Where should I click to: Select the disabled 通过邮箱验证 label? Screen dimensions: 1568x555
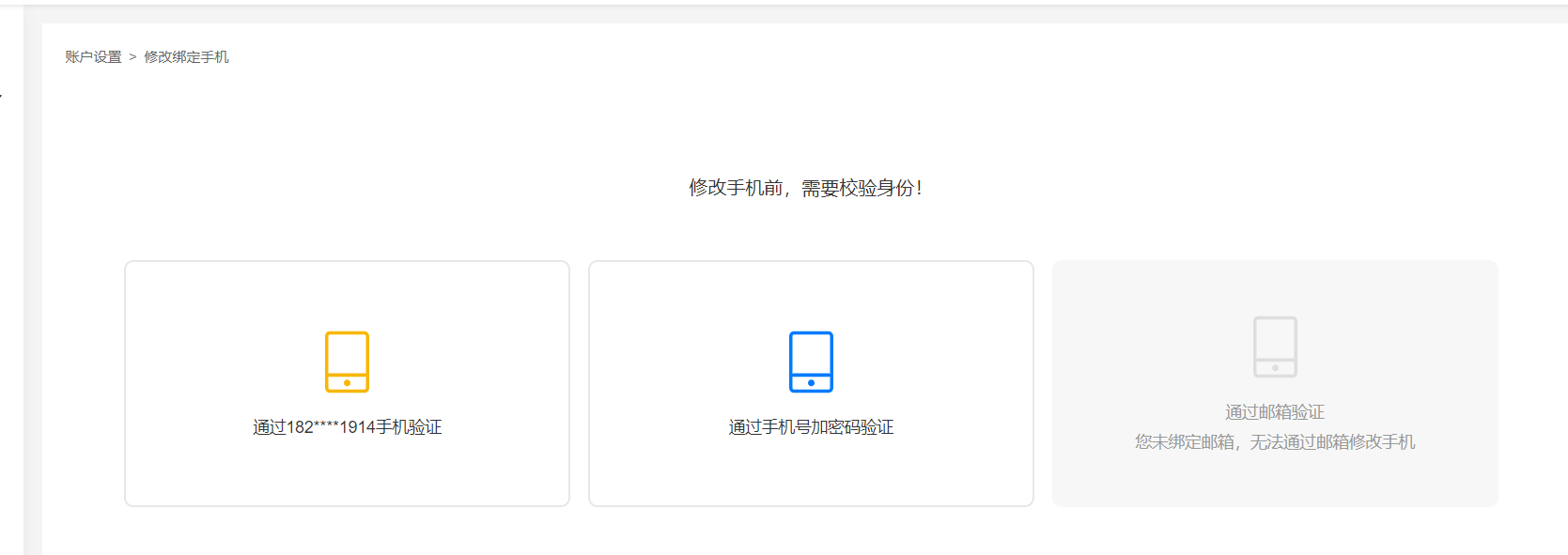pyautogui.click(x=1275, y=412)
